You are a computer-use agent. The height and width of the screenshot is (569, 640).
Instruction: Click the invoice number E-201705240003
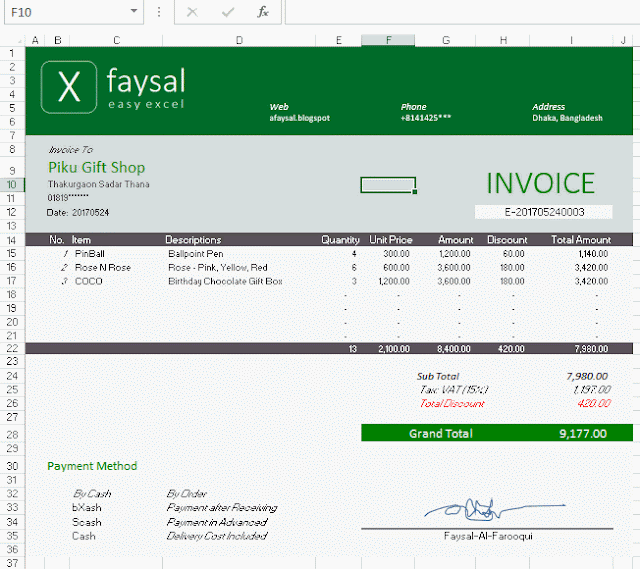pos(544,212)
